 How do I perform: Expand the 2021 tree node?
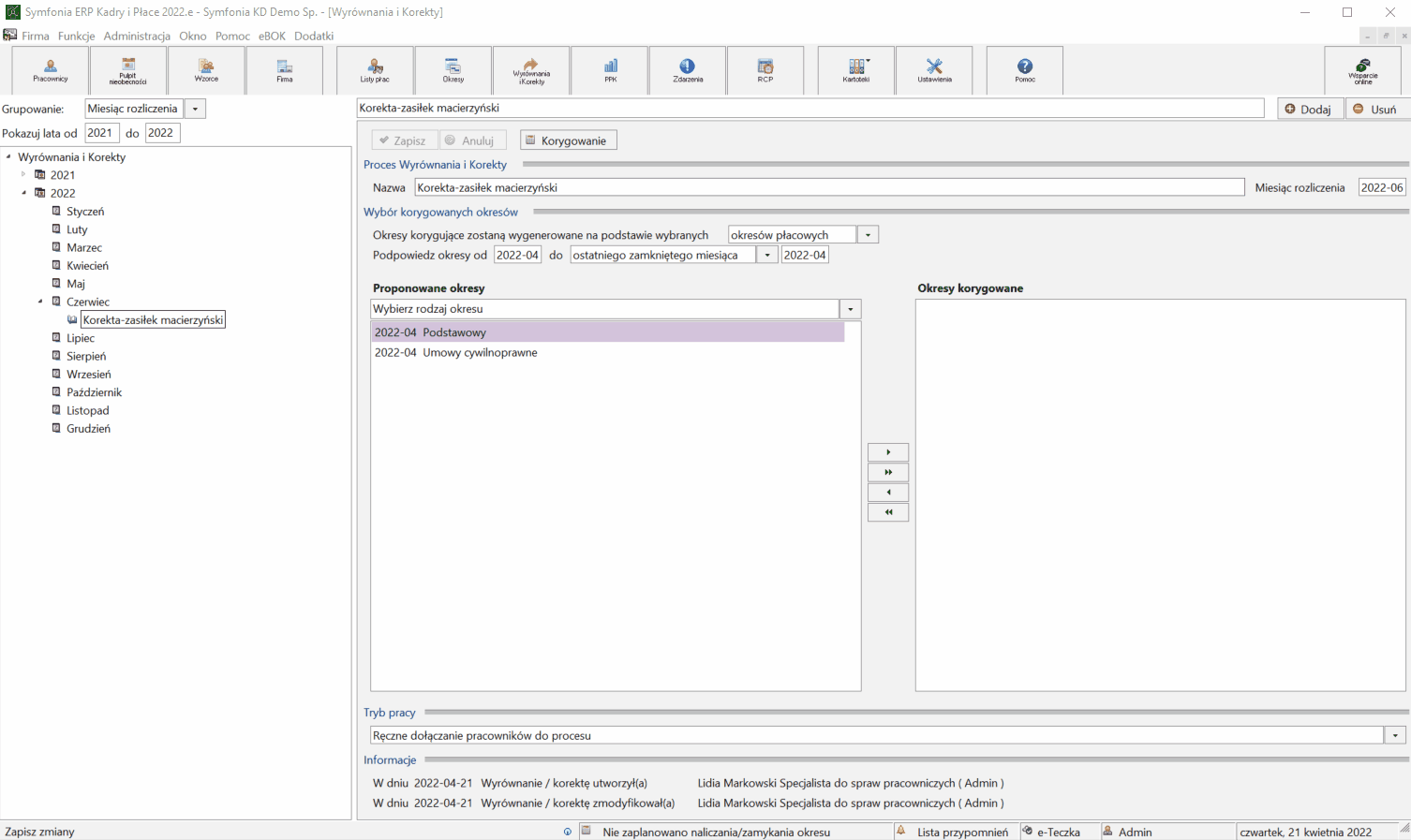23,174
